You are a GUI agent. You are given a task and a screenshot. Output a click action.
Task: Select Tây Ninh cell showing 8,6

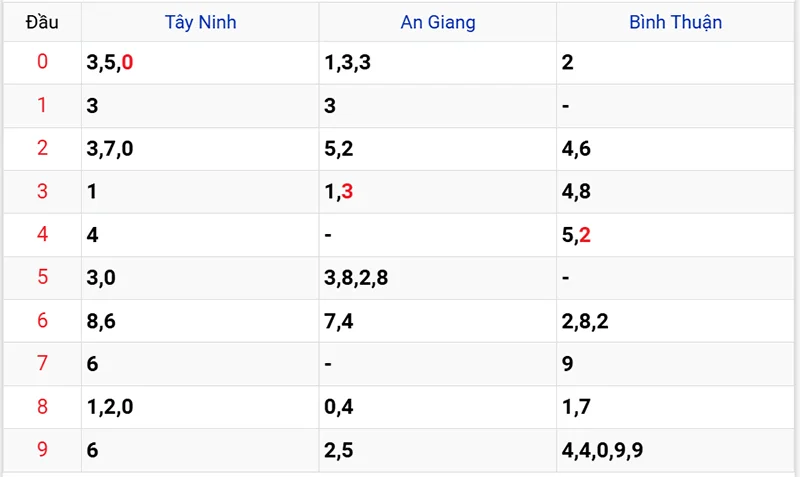102,321
